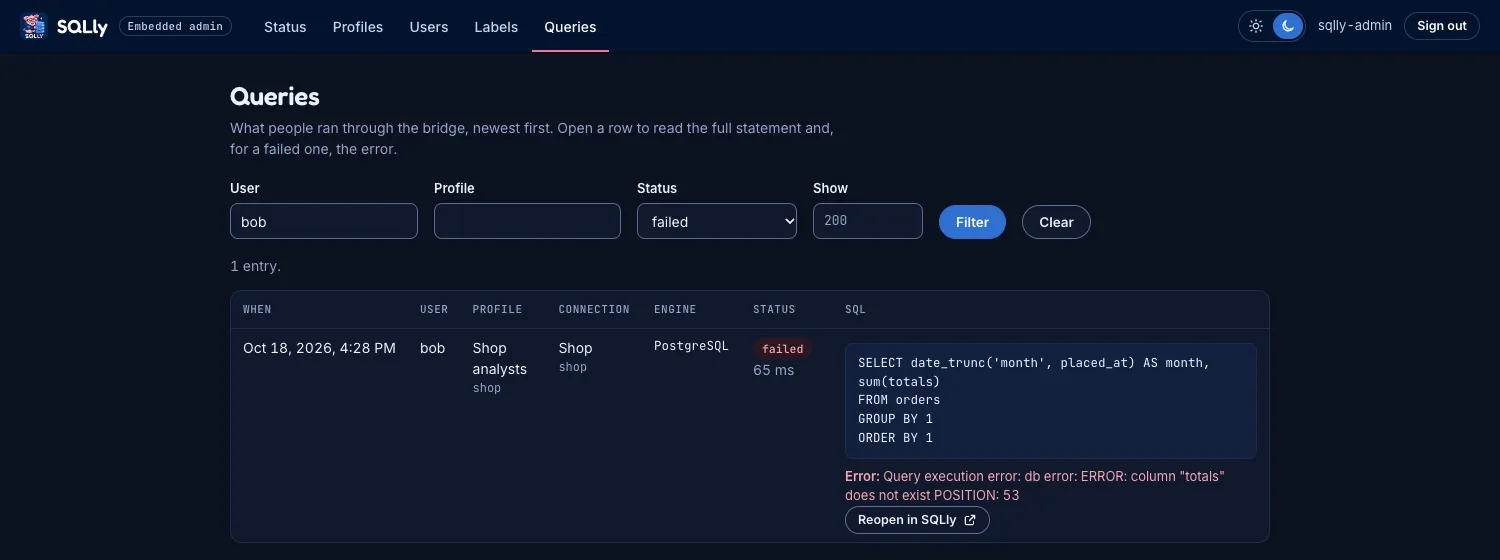Select the Queries tab
This screenshot has width=1500, height=560.
(570, 27)
